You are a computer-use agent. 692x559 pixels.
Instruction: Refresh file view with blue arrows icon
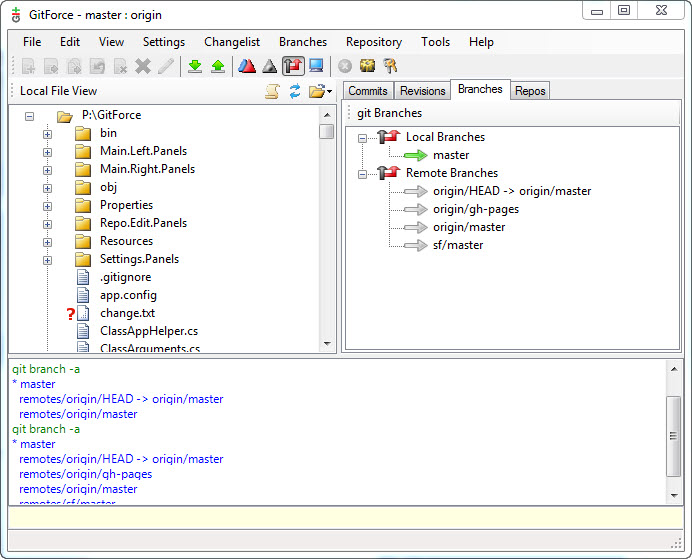tap(295, 91)
